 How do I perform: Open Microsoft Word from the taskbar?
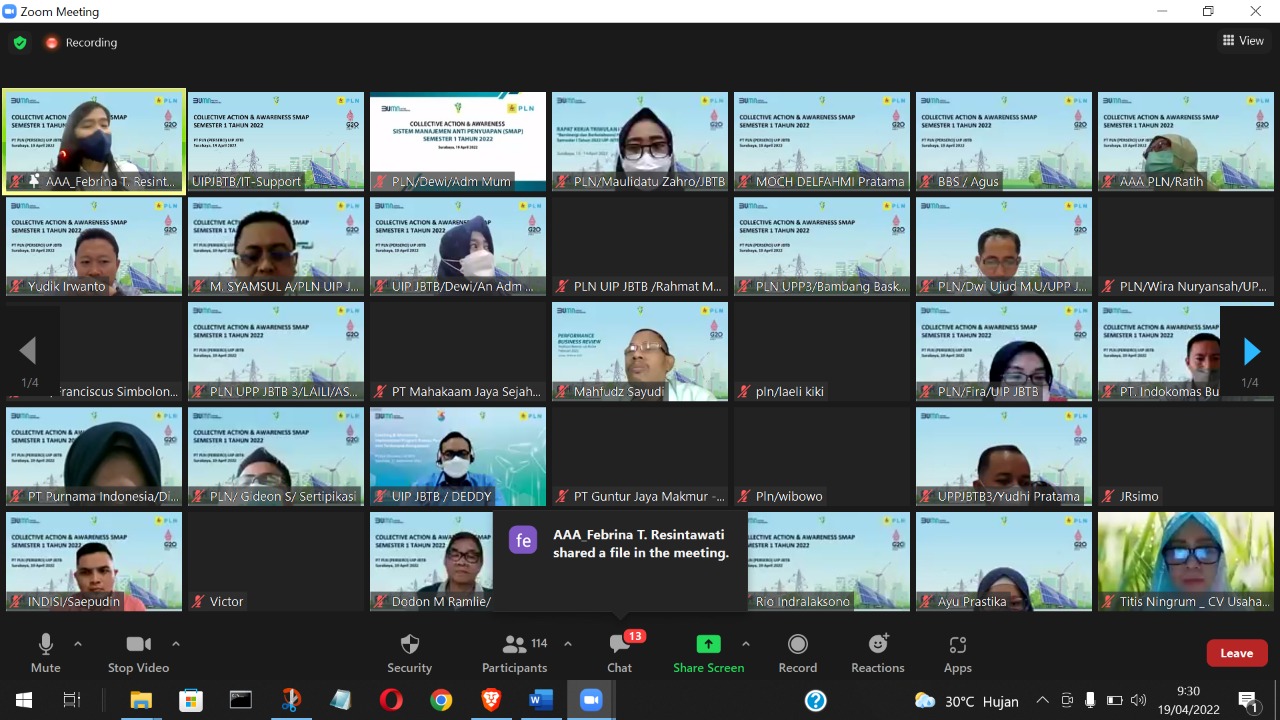[x=541, y=700]
